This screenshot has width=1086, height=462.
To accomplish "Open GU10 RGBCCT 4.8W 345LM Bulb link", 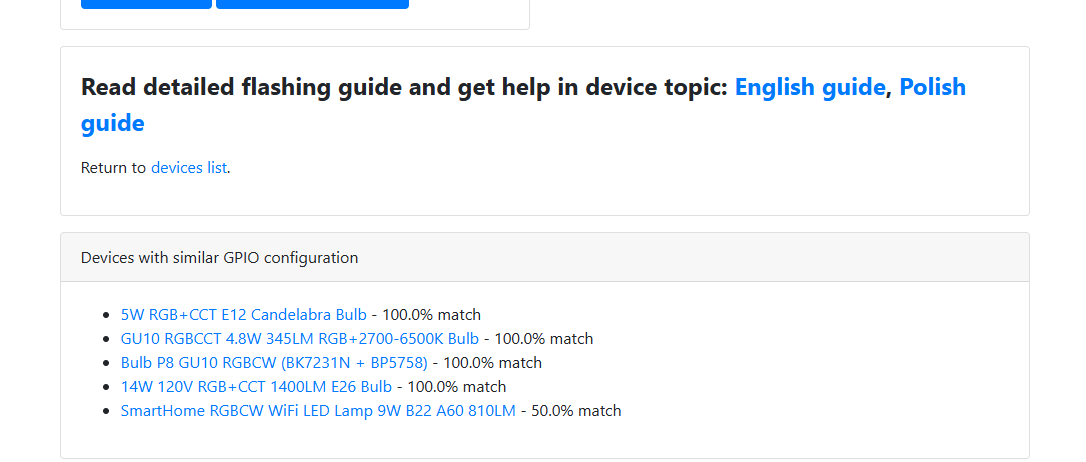I will [x=299, y=338].
